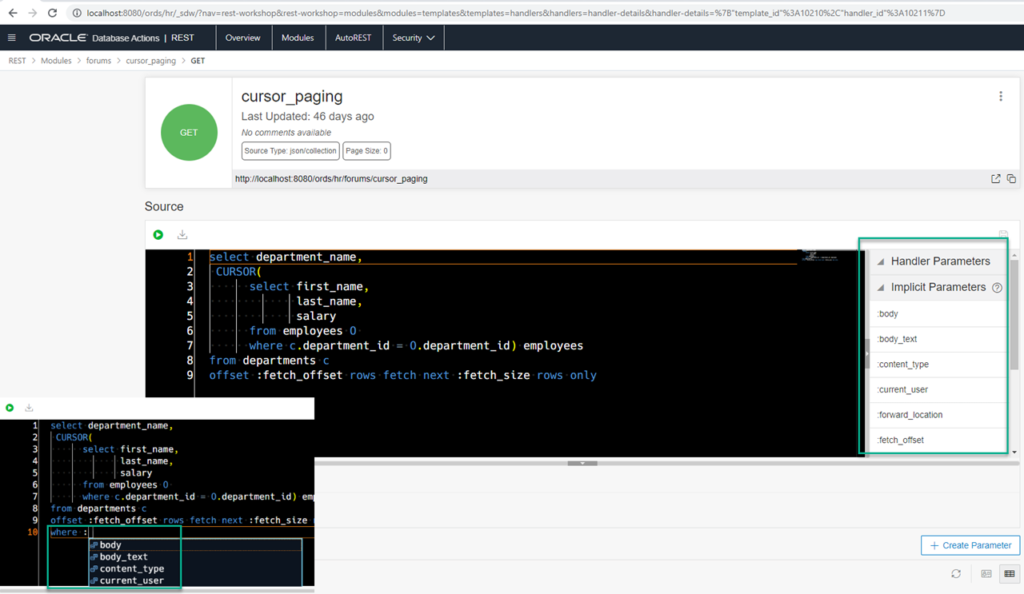Switch parameters to card view icon
This screenshot has width=1024, height=594.
(984, 573)
